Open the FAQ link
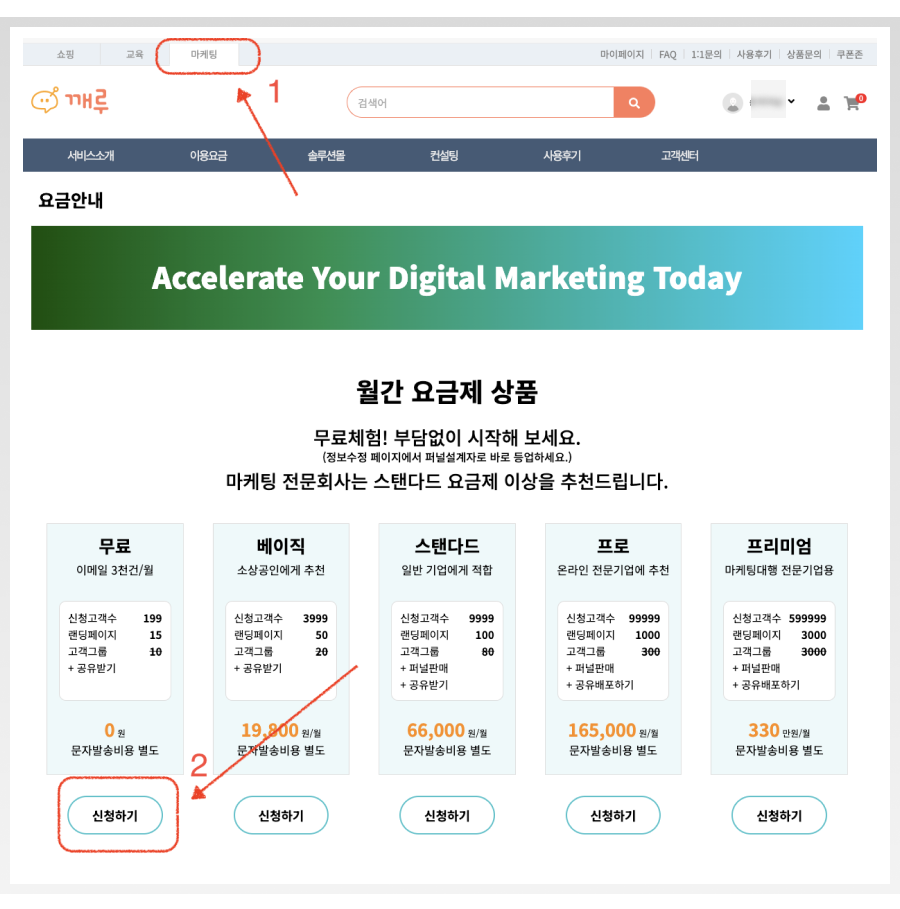 [667, 54]
